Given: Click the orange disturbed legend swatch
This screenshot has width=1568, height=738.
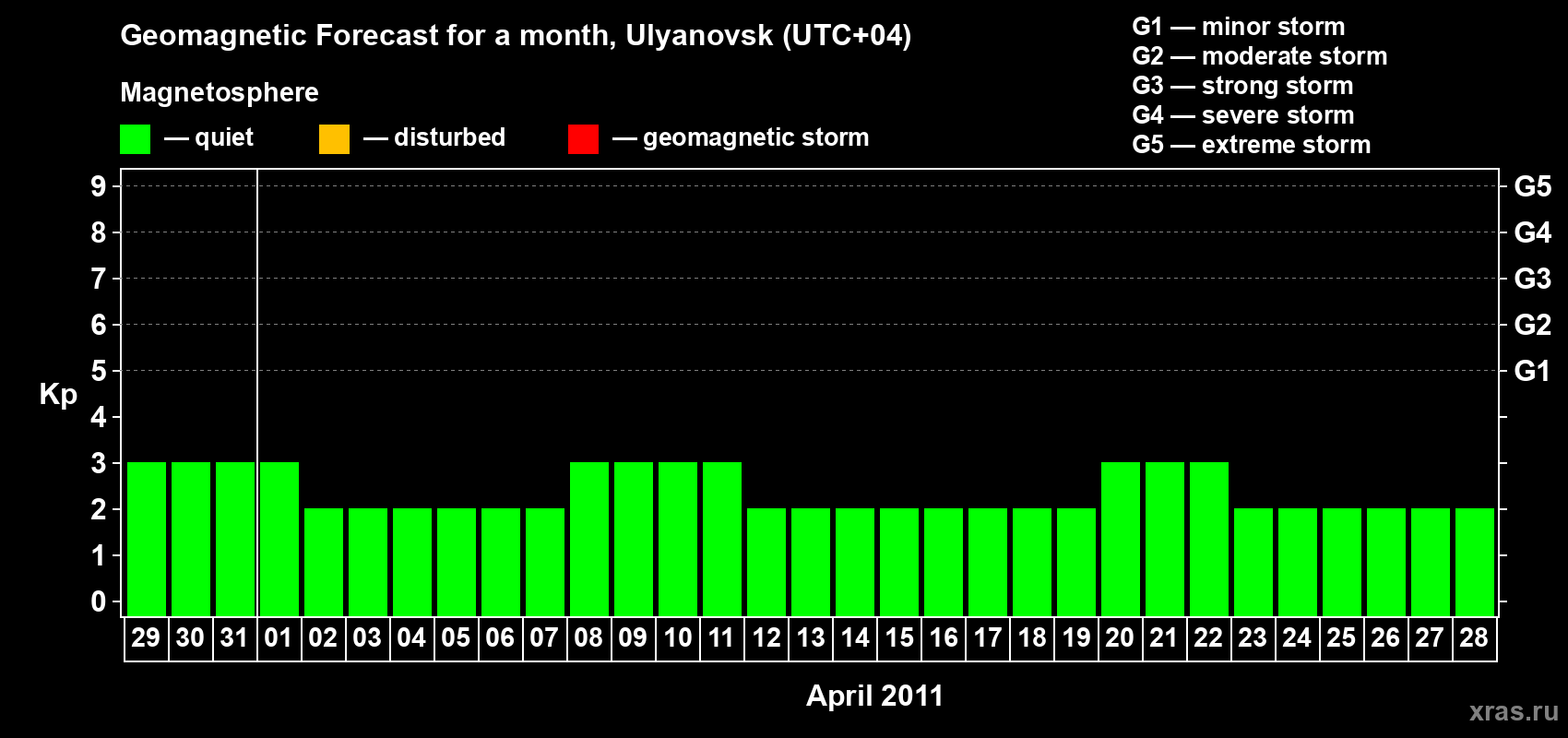Looking at the screenshot, I should pyautogui.click(x=334, y=139).
